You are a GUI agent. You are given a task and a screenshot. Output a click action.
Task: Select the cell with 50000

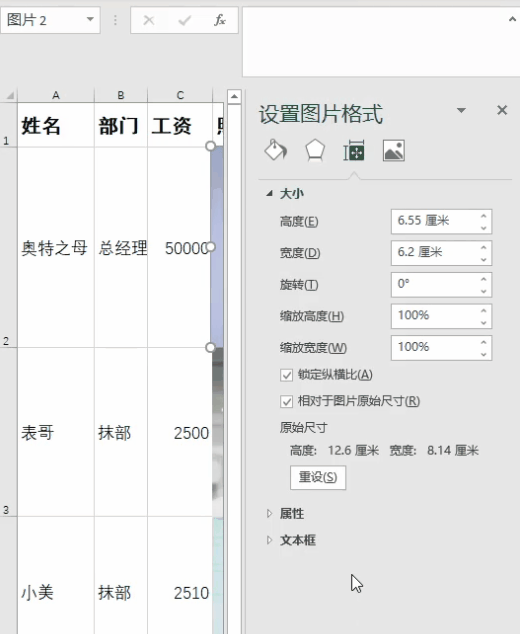pyautogui.click(x=180, y=247)
